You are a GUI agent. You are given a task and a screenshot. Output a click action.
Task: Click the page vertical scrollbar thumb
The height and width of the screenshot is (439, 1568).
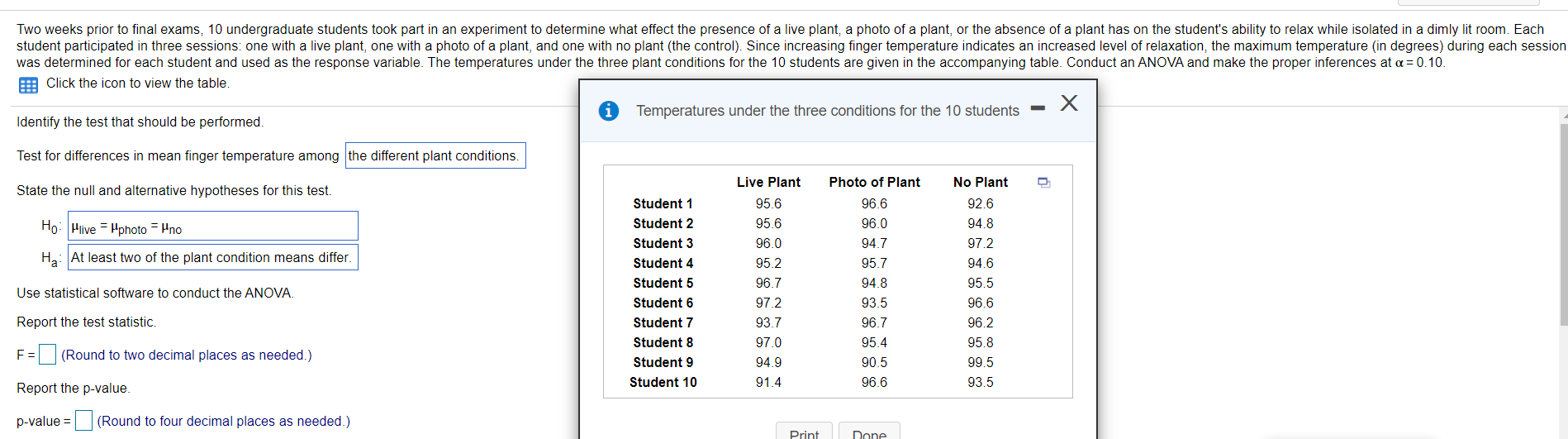tap(1563, 223)
